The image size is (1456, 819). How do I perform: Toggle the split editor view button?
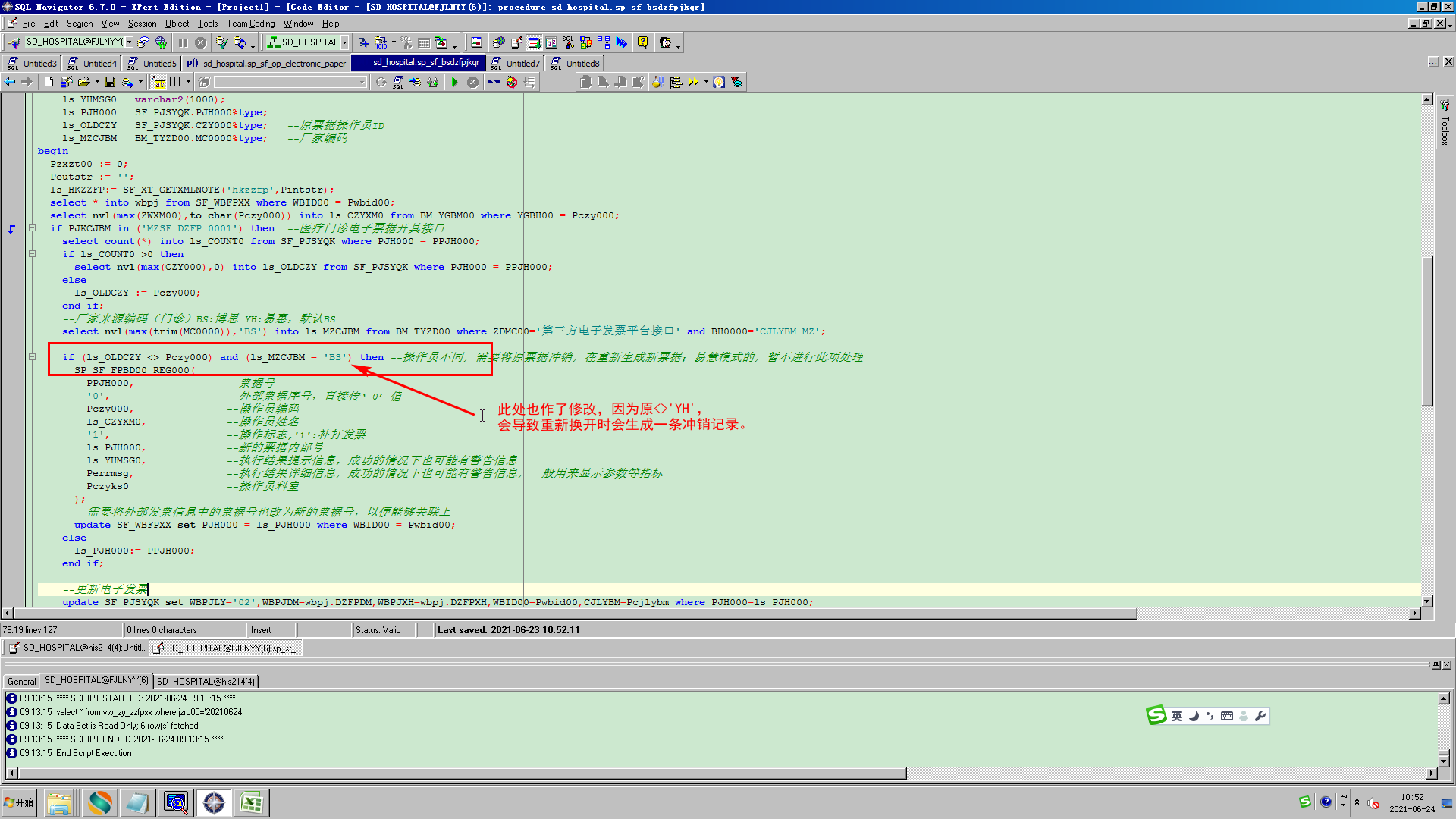pyautogui.click(x=175, y=82)
